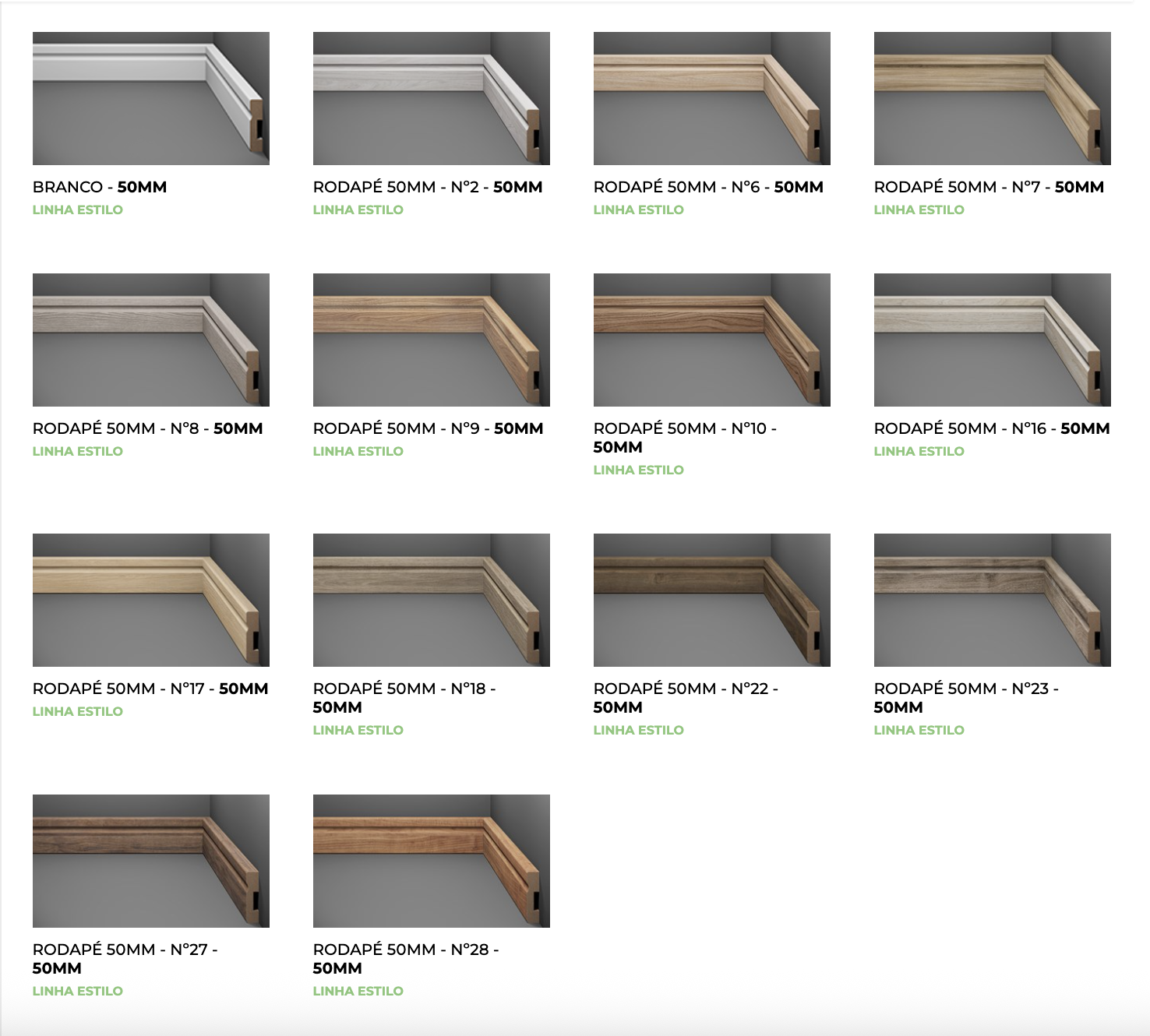Viewport: 1150px width, 1036px height.
Task: Click the Rodapé N°9 product picture
Action: 431,340
